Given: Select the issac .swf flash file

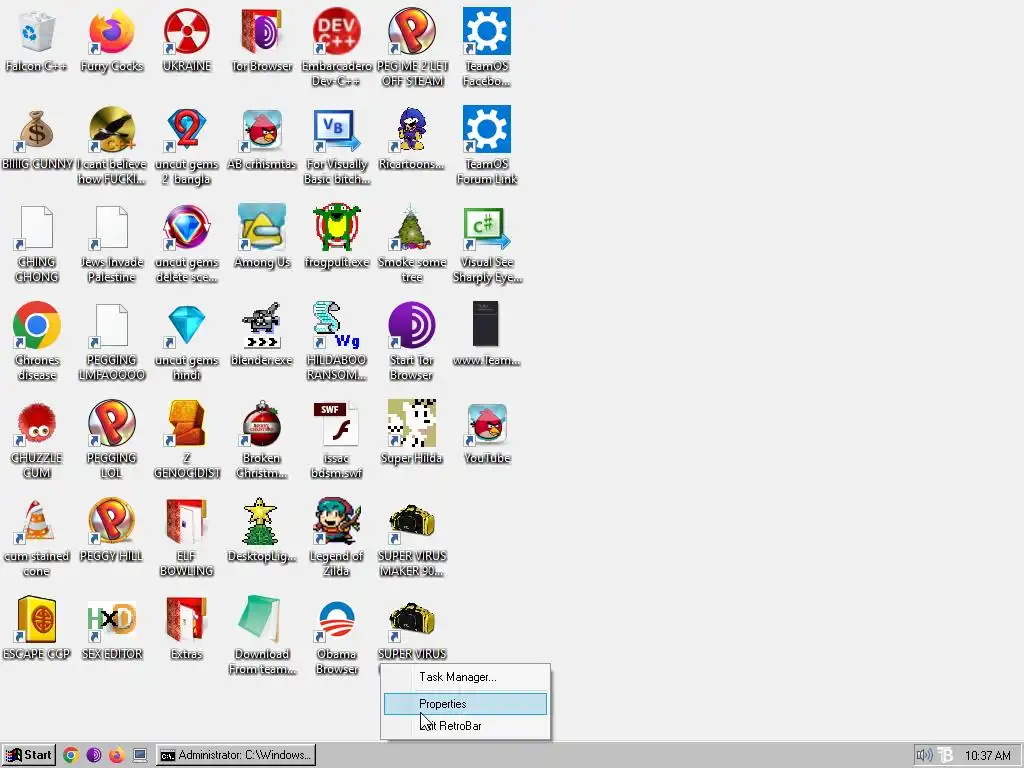Looking at the screenshot, I should click(336, 423).
